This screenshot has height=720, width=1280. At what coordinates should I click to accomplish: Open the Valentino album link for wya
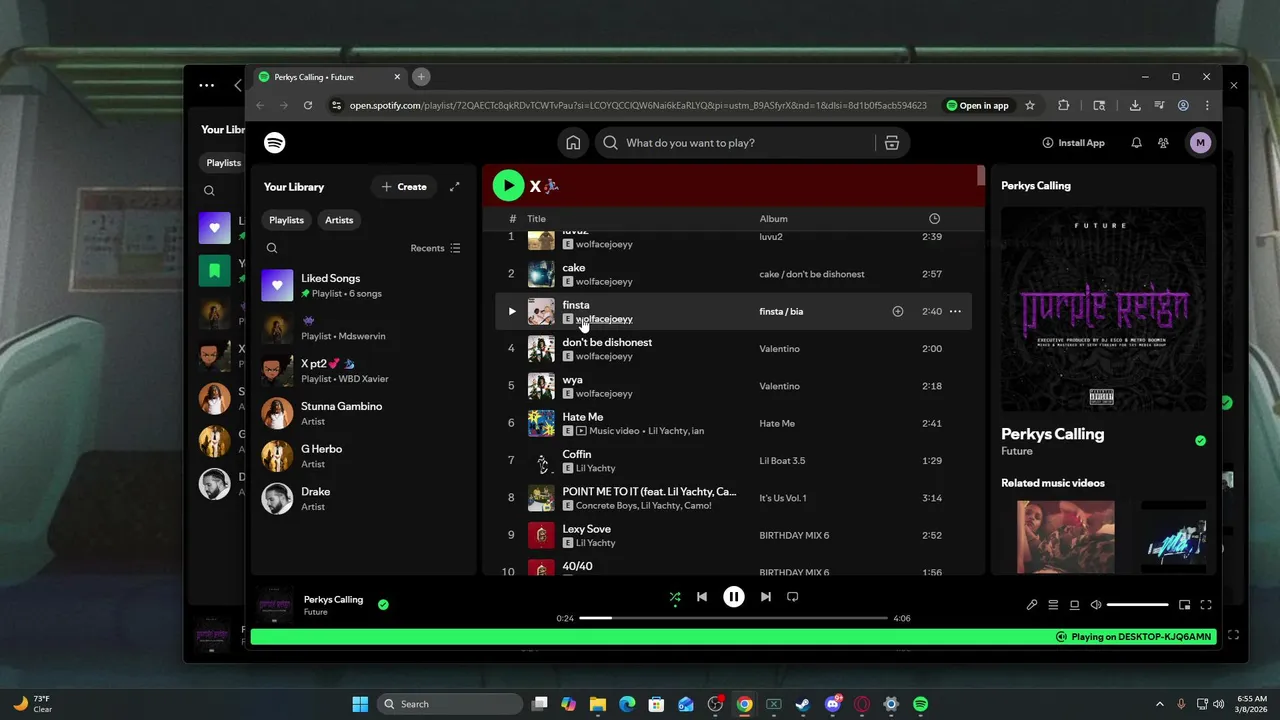click(779, 386)
